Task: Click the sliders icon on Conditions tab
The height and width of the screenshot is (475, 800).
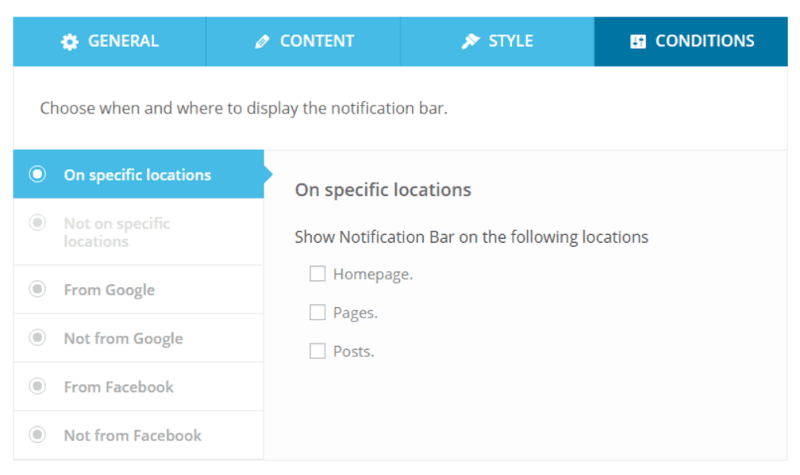Action: 638,42
